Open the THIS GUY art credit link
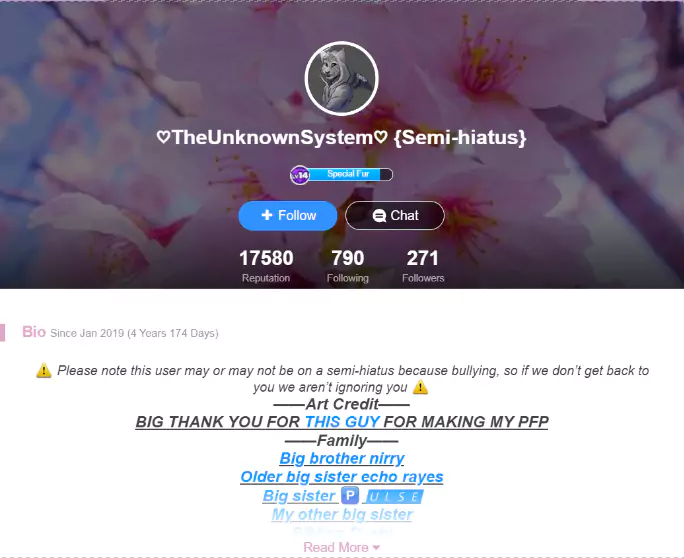The width and height of the screenshot is (684, 558). 342,422
